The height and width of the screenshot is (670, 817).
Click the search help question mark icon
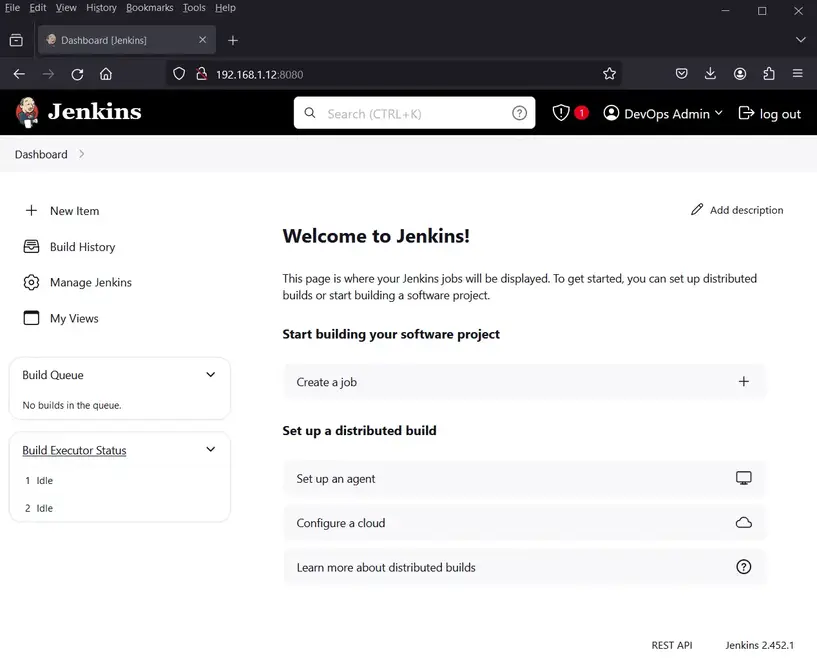click(x=519, y=113)
